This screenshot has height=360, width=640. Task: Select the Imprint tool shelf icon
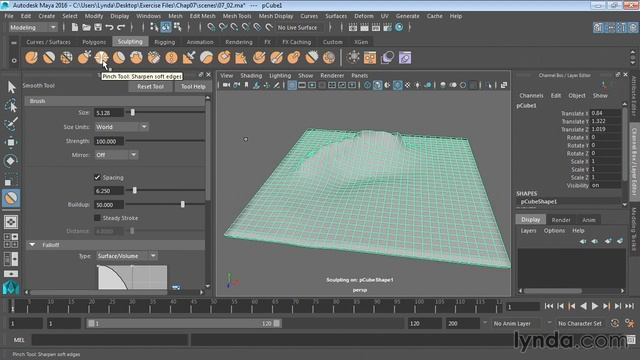click(x=189, y=58)
